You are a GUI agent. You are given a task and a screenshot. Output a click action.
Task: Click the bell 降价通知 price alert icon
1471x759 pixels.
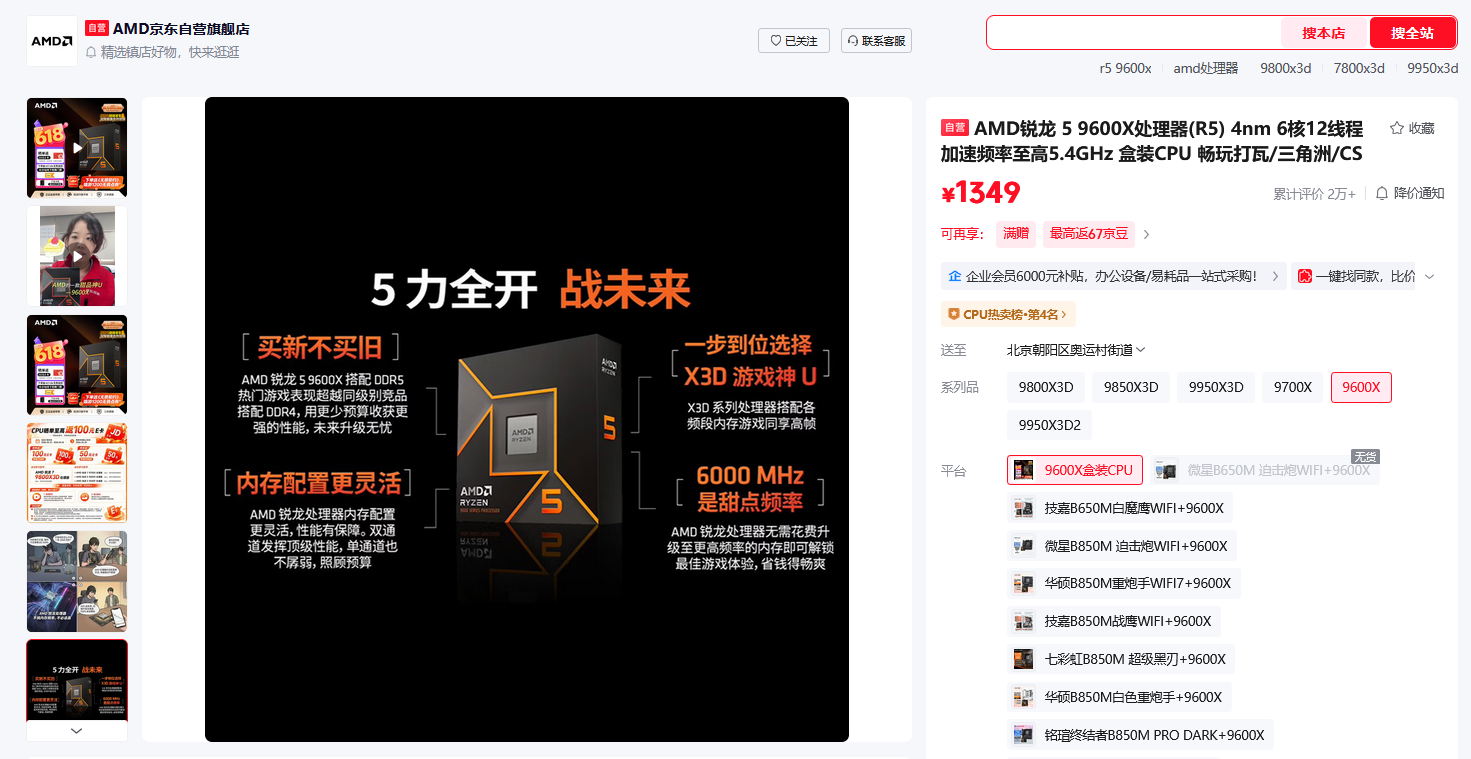coord(1382,193)
